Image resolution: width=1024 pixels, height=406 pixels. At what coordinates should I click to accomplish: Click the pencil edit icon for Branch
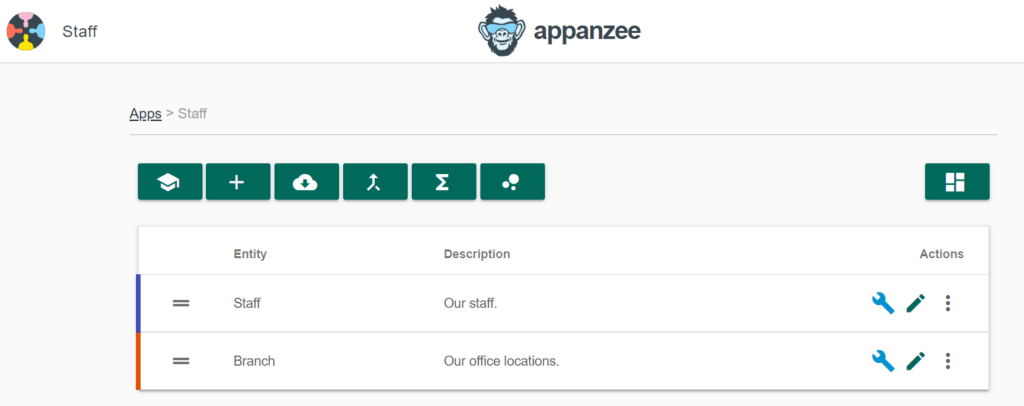(916, 360)
